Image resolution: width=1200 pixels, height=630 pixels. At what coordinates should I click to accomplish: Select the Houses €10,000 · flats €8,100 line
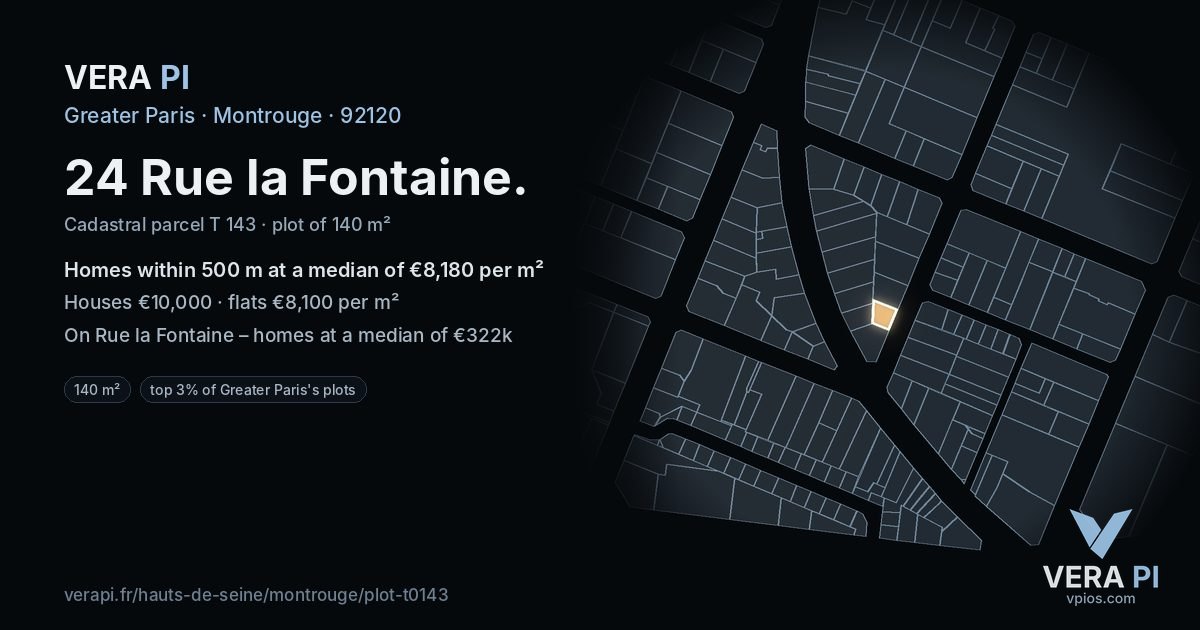pos(232,301)
